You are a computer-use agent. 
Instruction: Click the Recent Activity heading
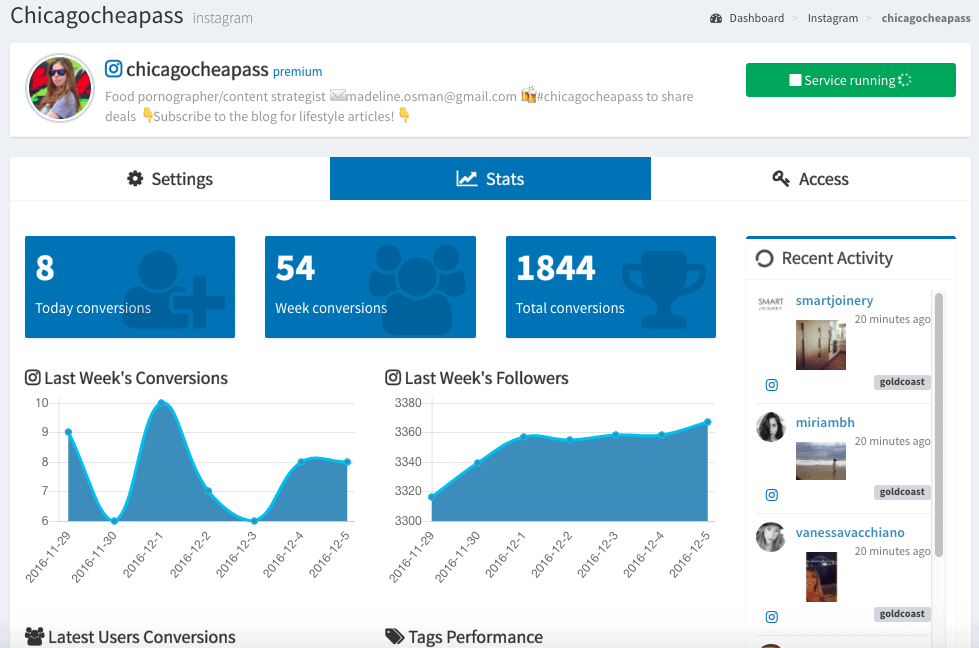tap(837, 258)
